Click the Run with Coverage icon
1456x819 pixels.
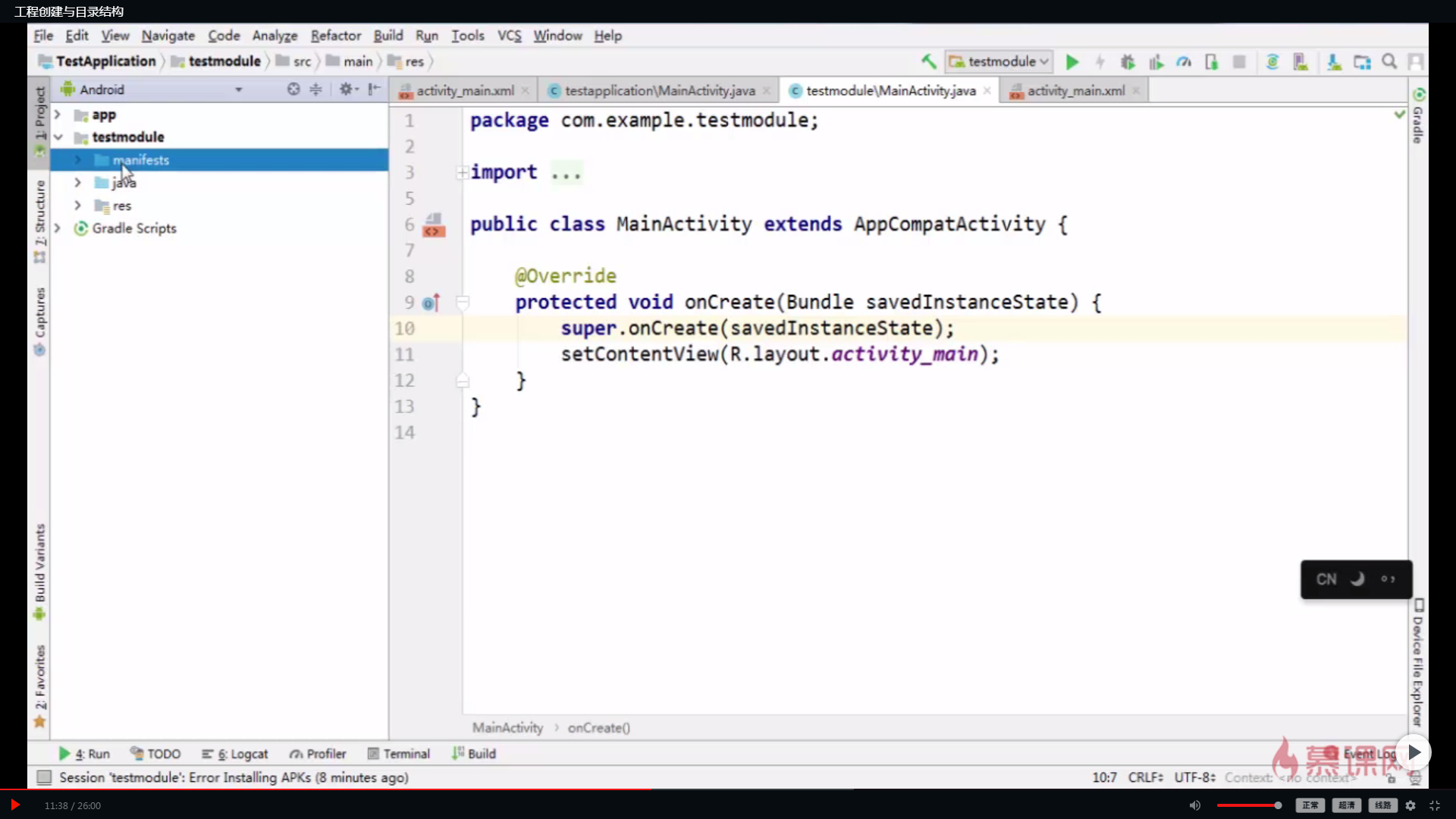(x=1156, y=62)
